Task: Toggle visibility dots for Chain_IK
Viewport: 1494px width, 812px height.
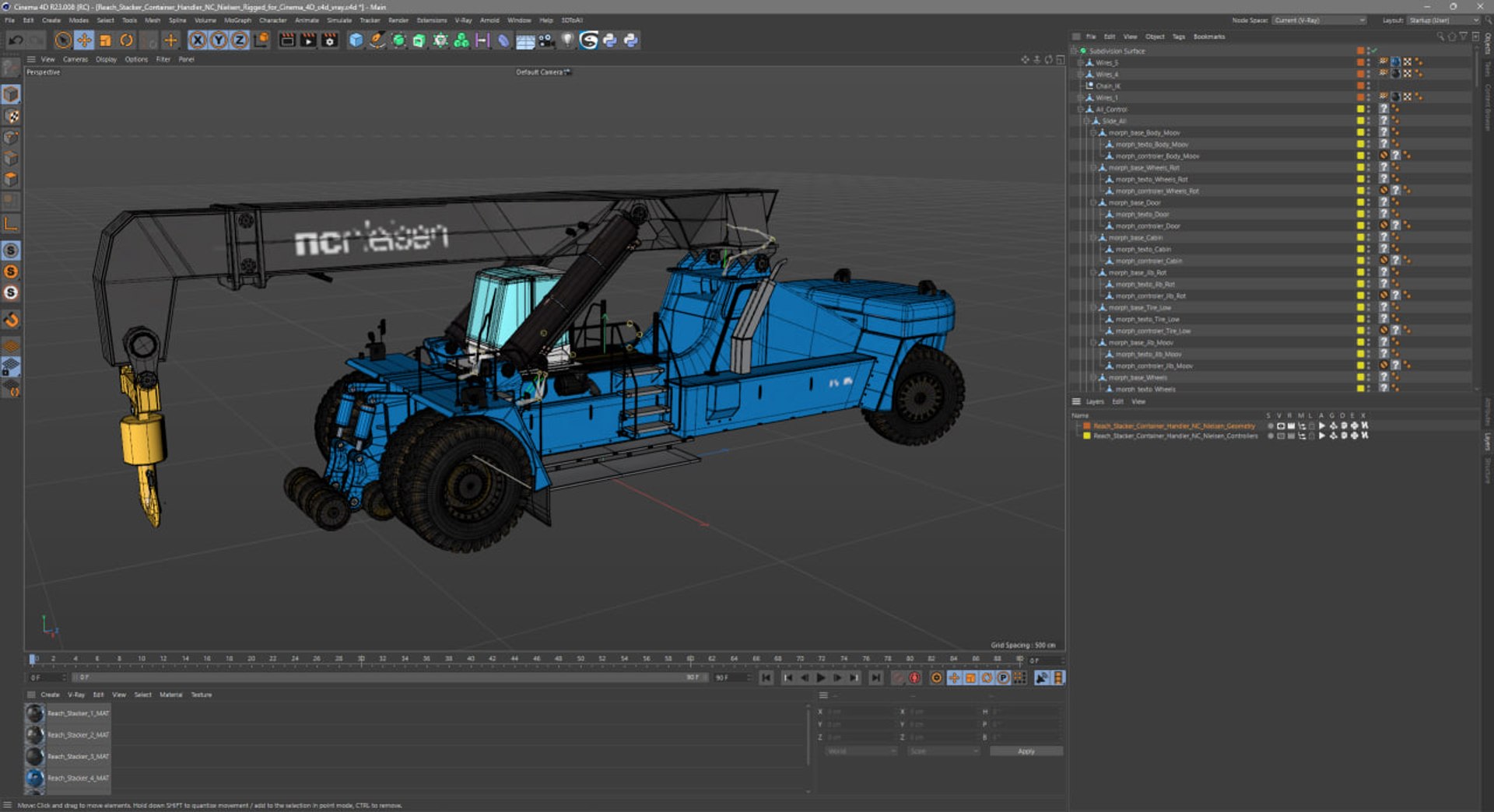Action: [x=1369, y=86]
